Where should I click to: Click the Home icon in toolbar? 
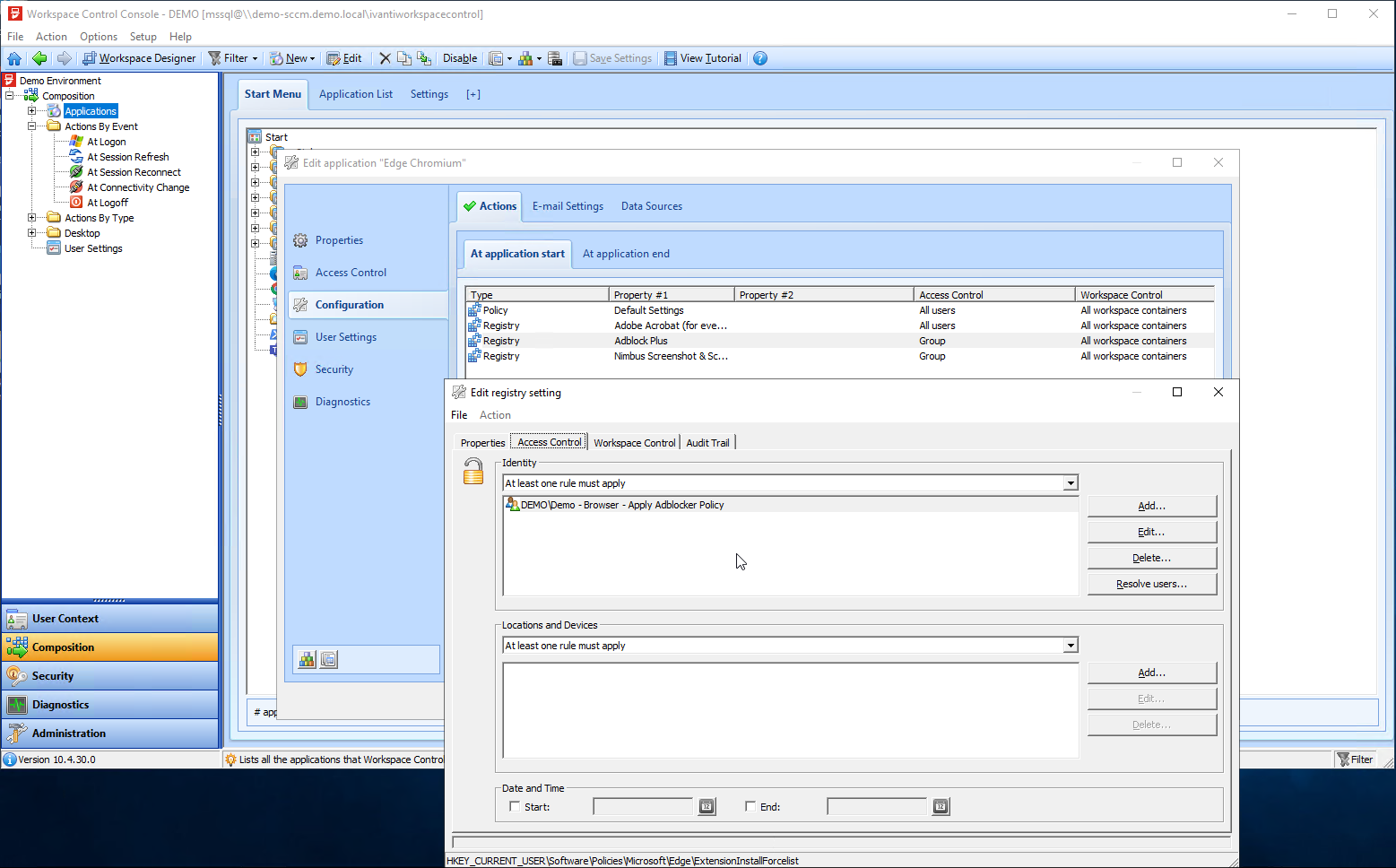(14, 58)
